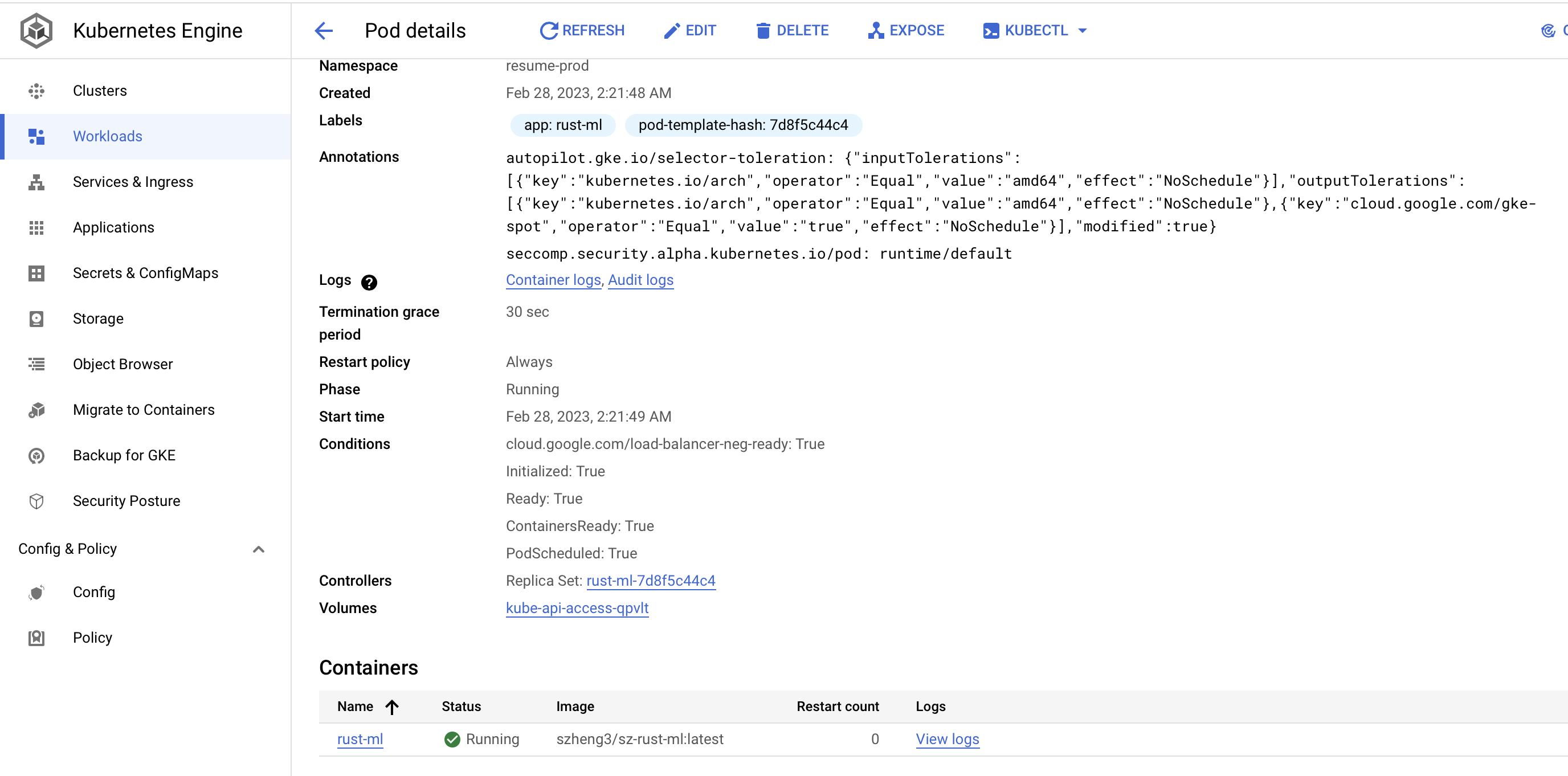Image resolution: width=1568 pixels, height=776 pixels.
Task: Open the Container logs link
Action: click(x=553, y=280)
